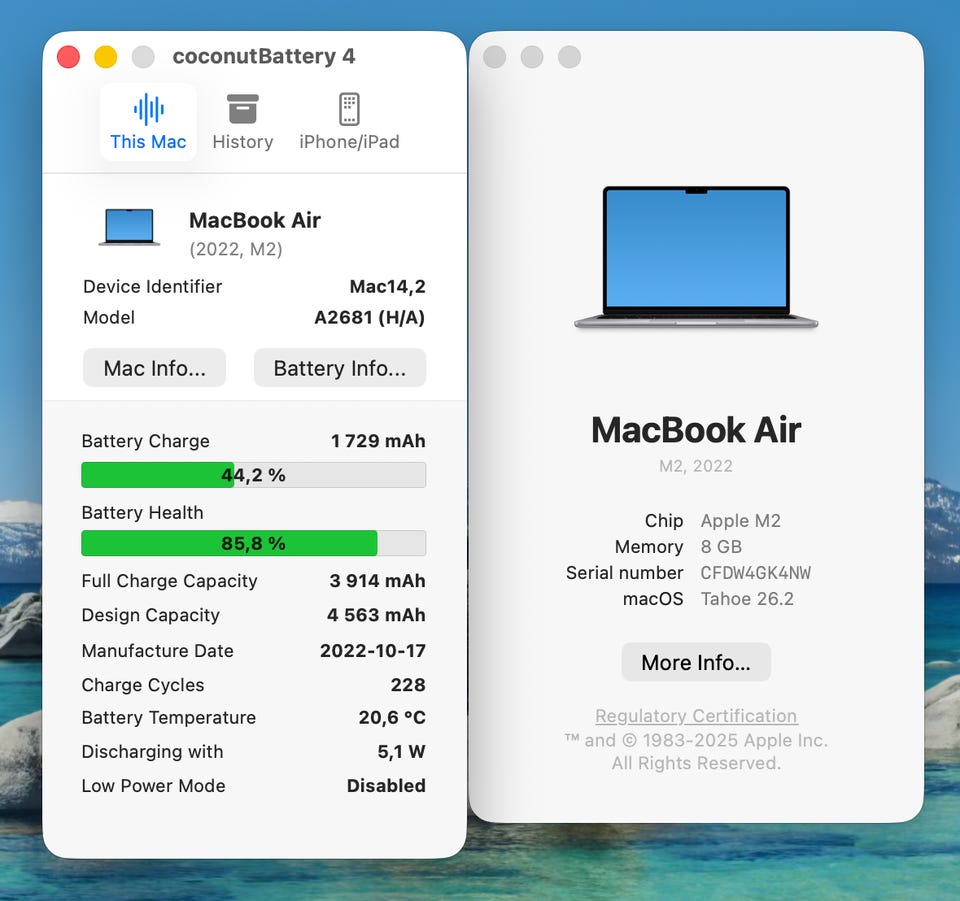The height and width of the screenshot is (901, 960).
Task: Click the Charge Cycles label
Action: coord(143,684)
